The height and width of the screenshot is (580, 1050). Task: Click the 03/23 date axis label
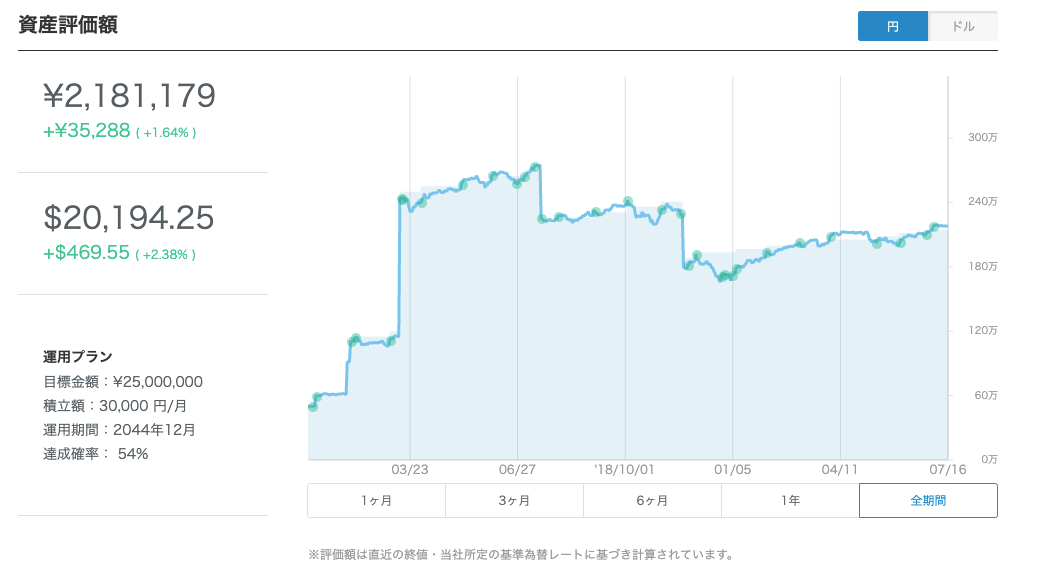click(410, 468)
